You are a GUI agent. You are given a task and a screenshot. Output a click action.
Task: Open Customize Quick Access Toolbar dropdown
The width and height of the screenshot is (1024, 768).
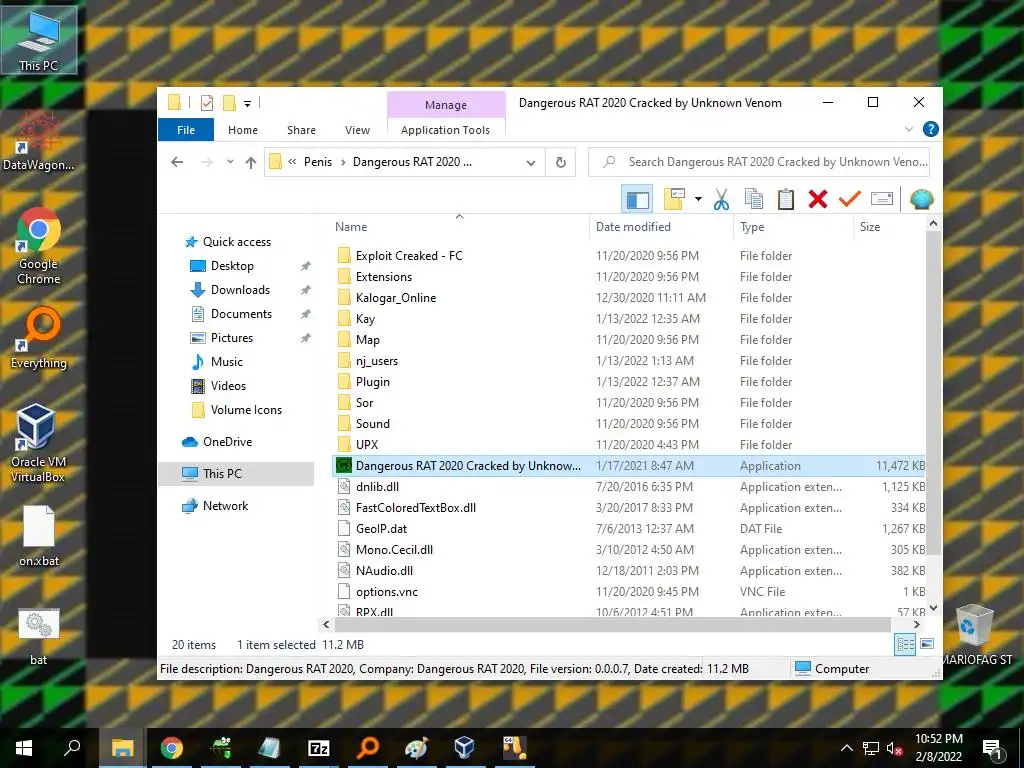click(x=248, y=103)
